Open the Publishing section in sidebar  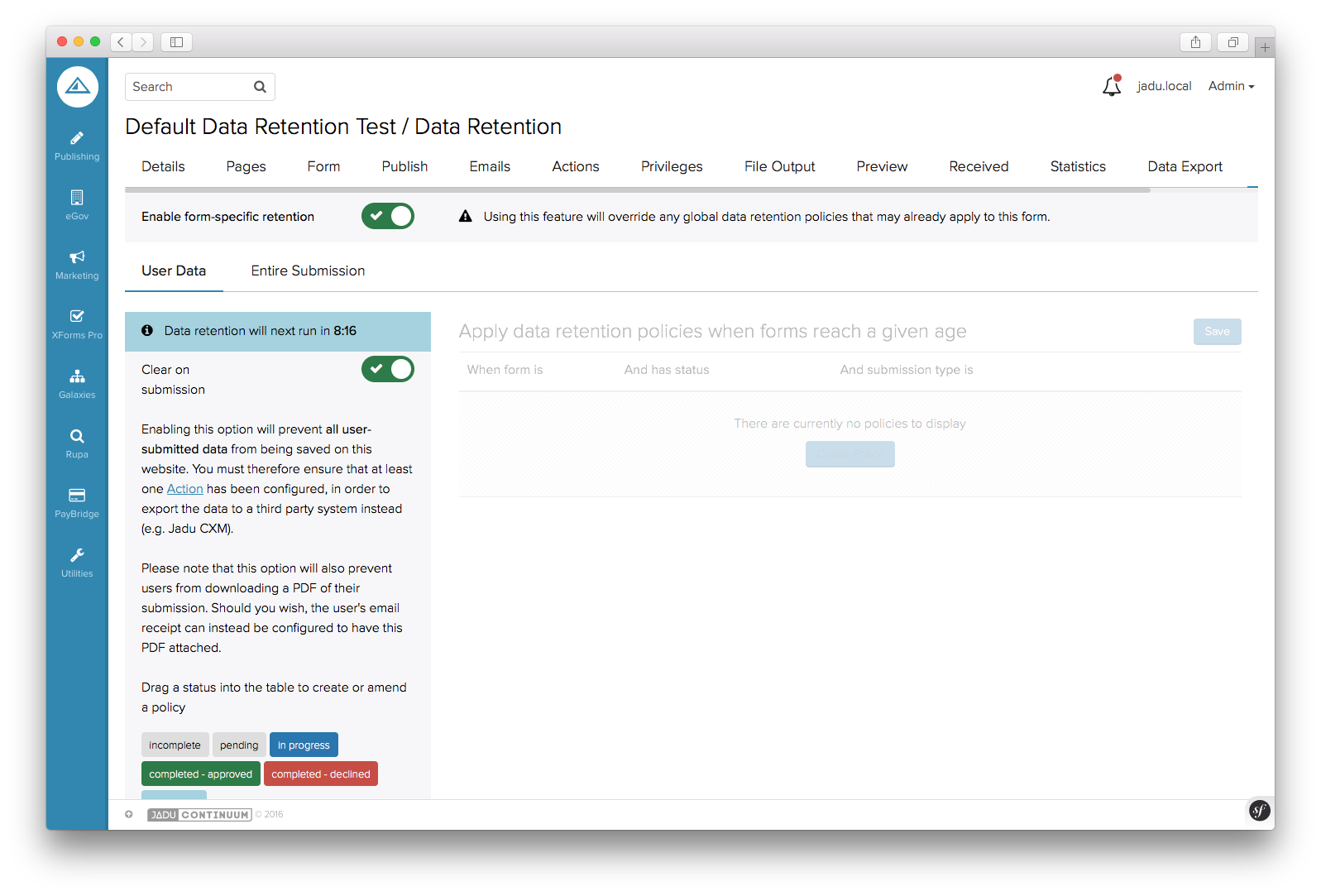pyautogui.click(x=77, y=146)
